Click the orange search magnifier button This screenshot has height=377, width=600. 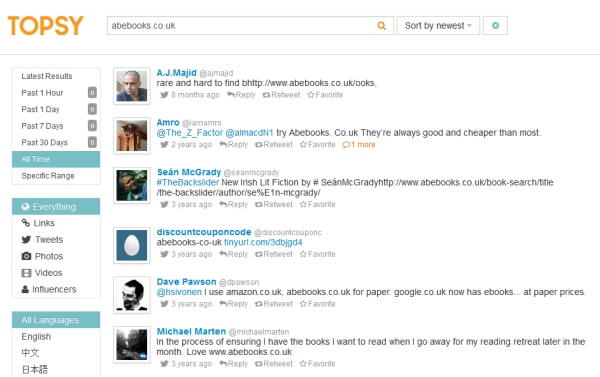[x=382, y=26]
